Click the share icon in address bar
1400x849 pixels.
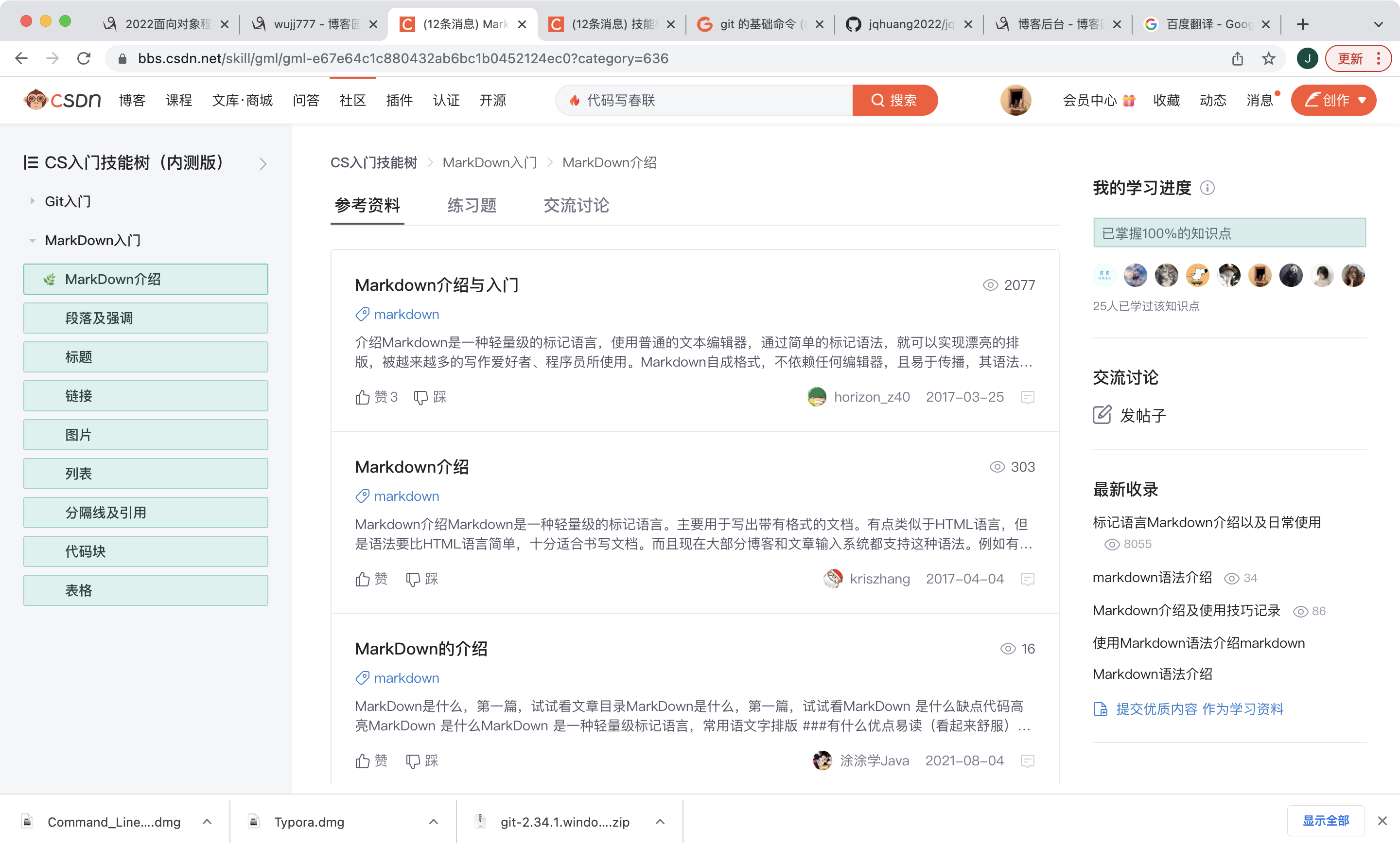tap(1238, 58)
